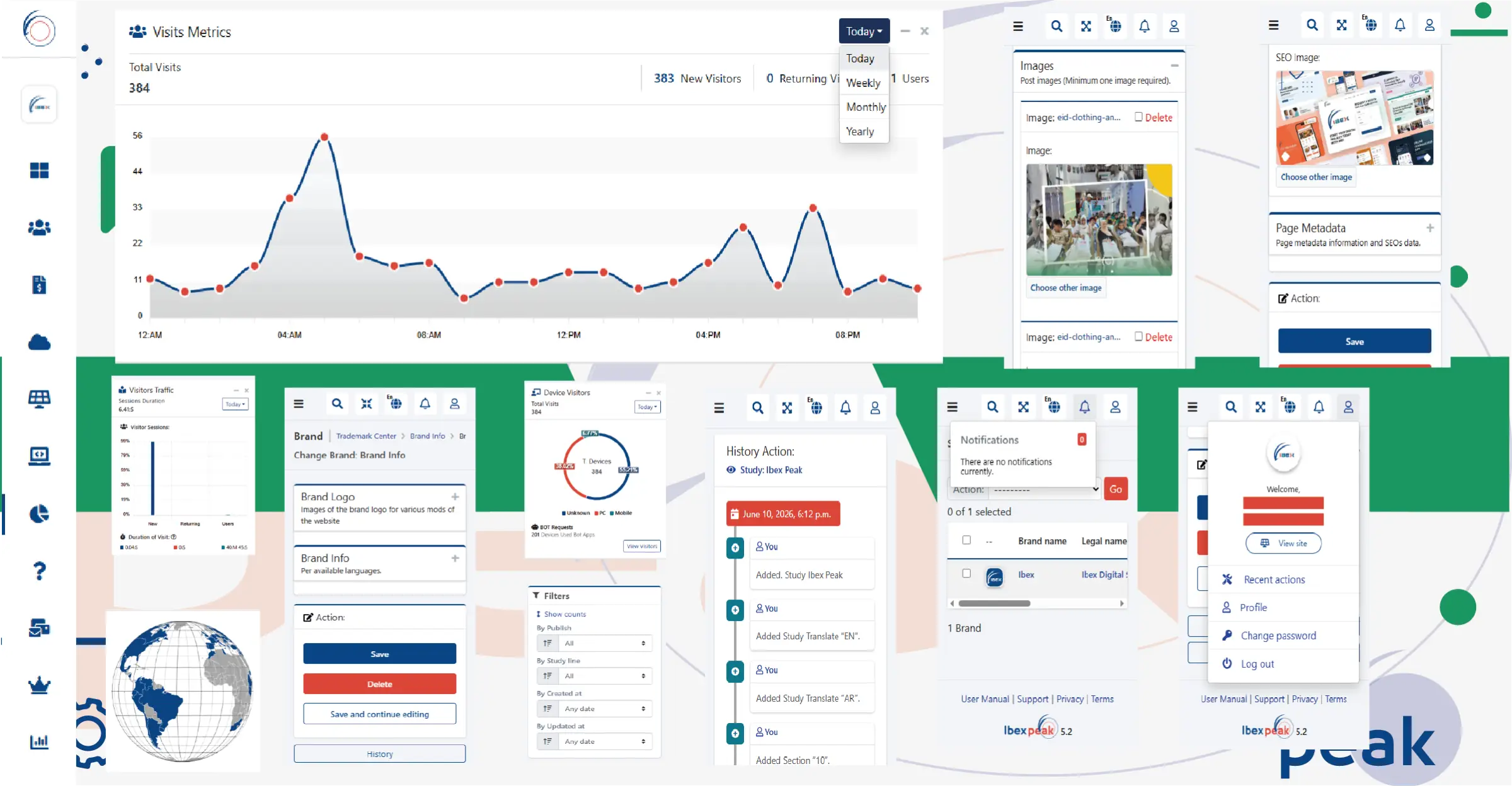Click the laptop code icon in the sidebar
1512x786 pixels.
[39, 455]
